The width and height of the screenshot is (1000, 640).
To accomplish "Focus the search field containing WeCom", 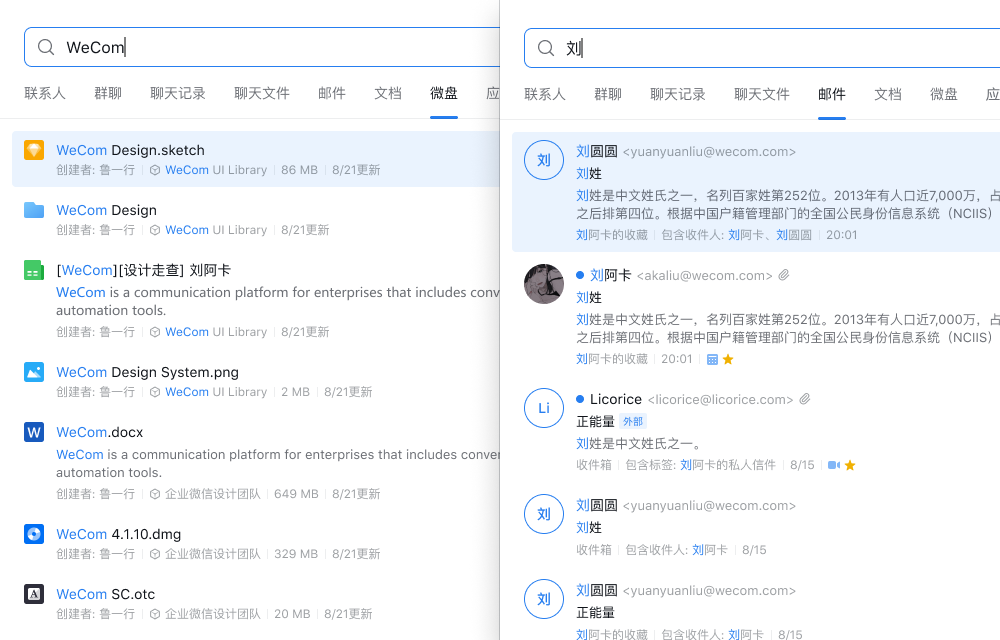I will point(262,47).
